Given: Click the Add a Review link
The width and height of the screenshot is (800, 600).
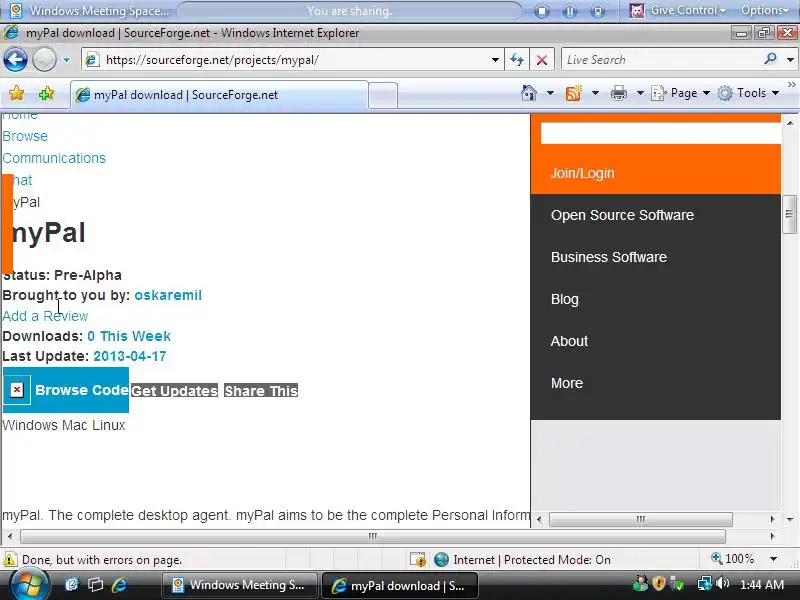Looking at the screenshot, I should [x=45, y=316].
